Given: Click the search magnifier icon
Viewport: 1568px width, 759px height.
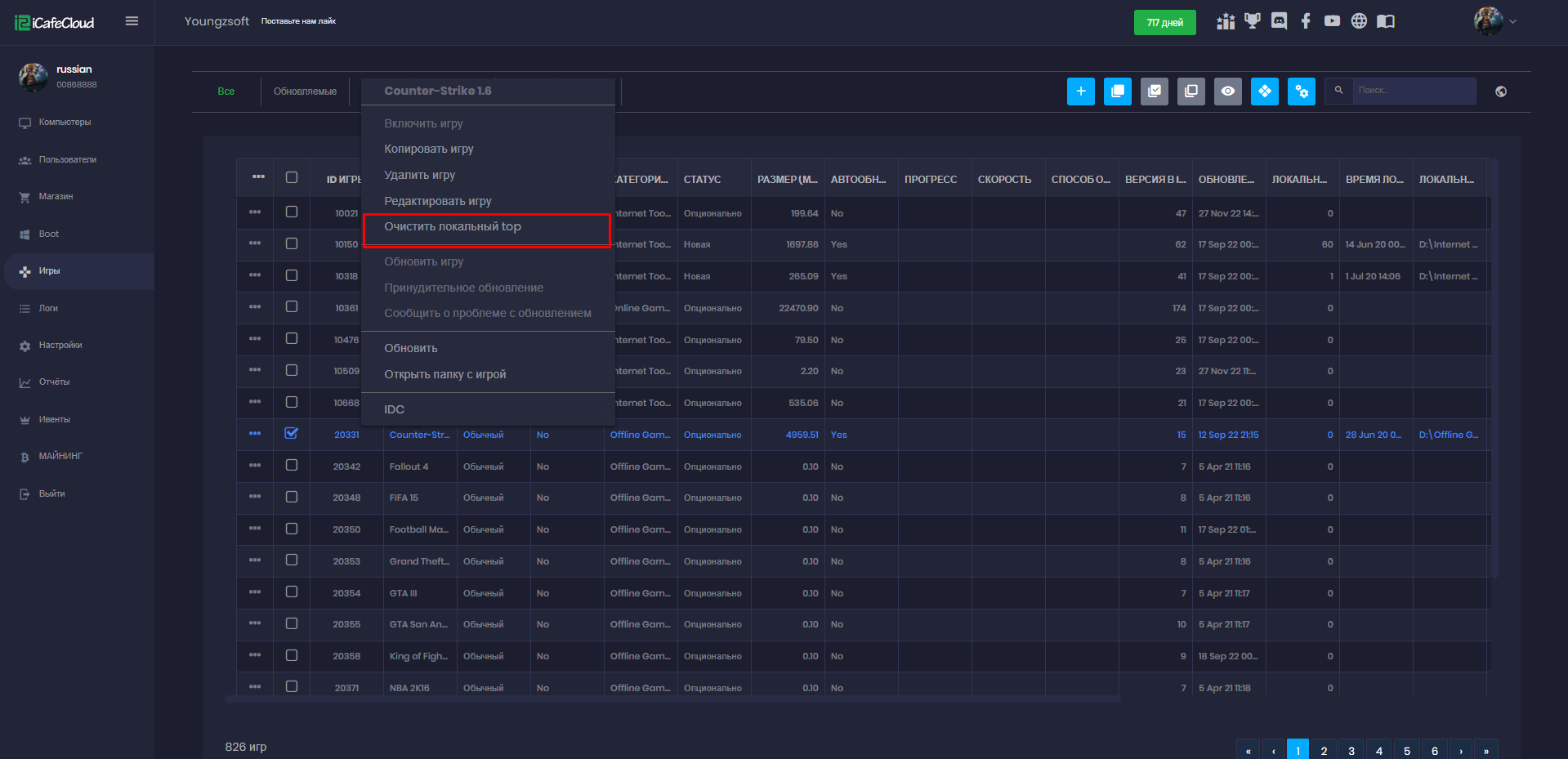Looking at the screenshot, I should [1338, 91].
